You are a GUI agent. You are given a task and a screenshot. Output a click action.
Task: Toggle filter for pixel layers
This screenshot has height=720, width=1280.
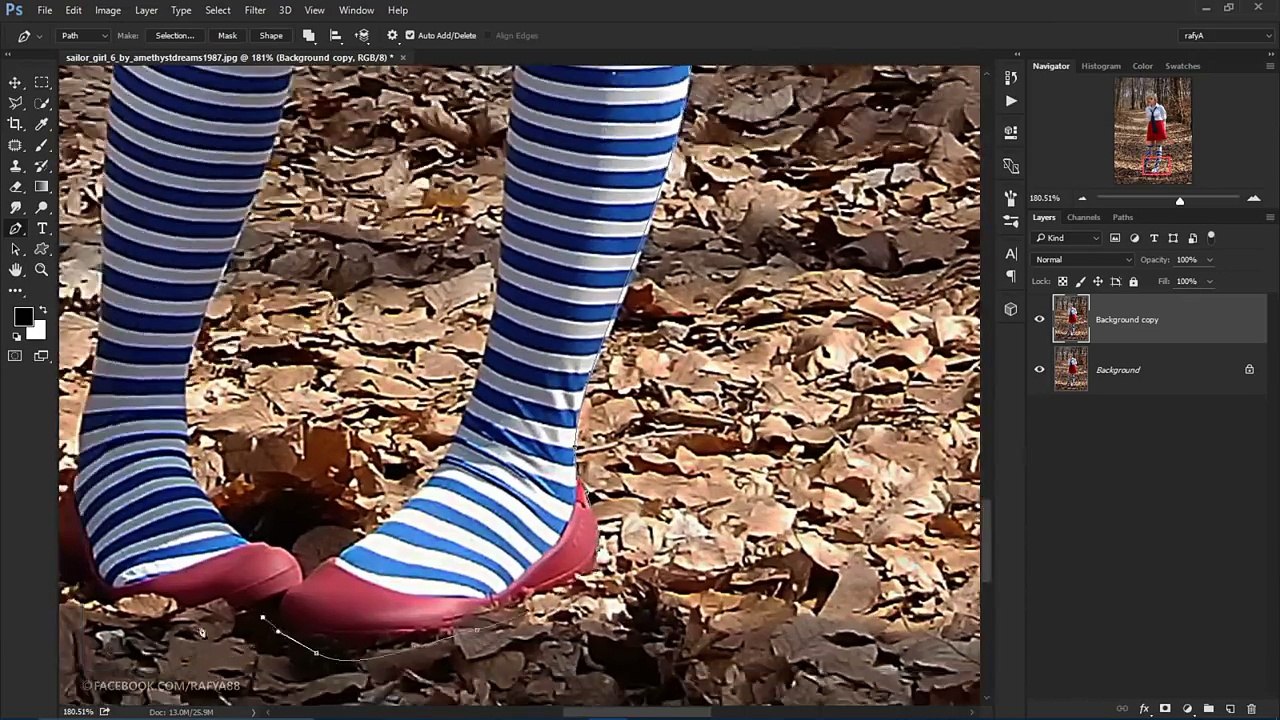[1115, 238]
